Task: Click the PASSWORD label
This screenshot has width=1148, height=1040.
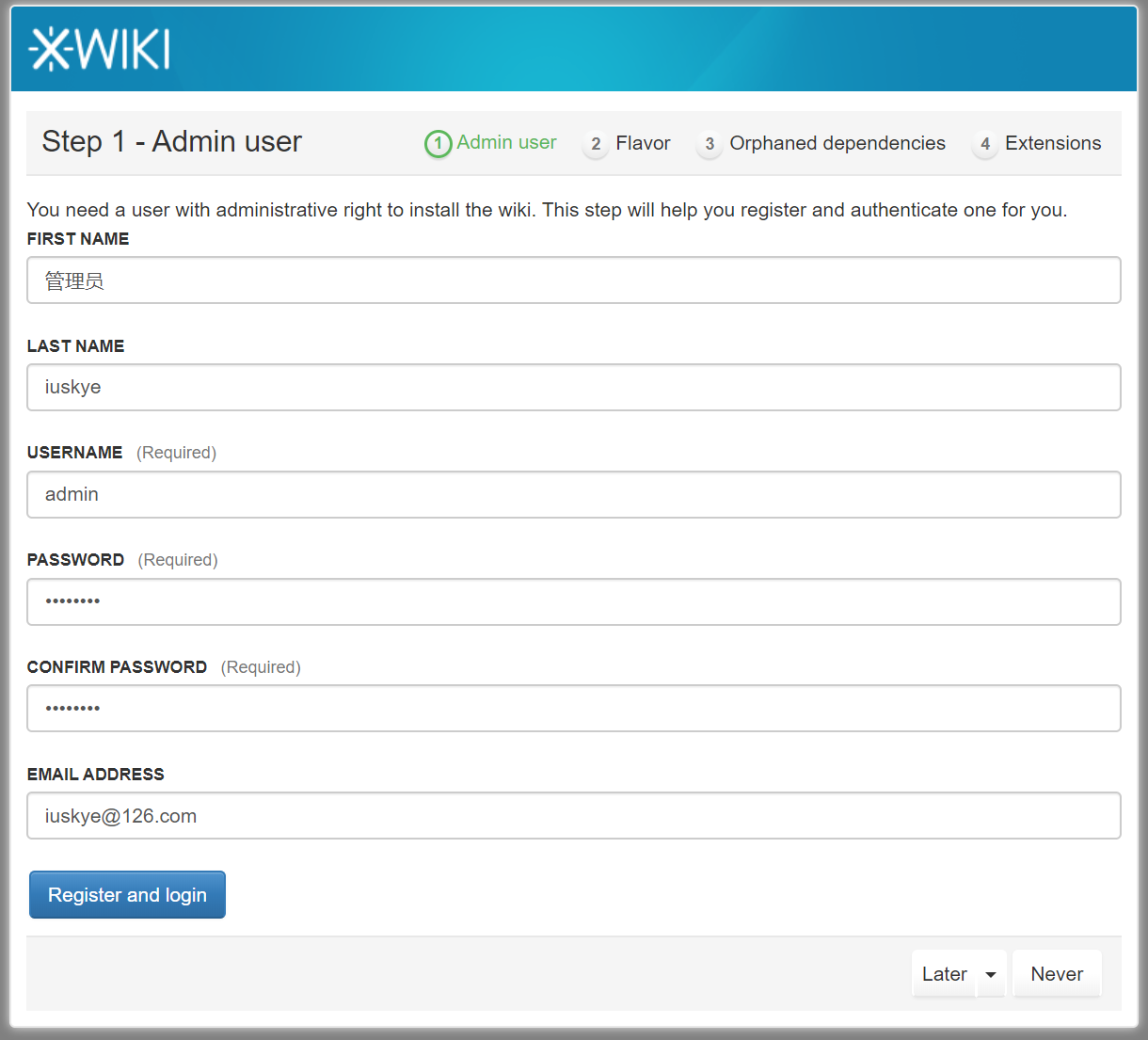Action: click(75, 560)
